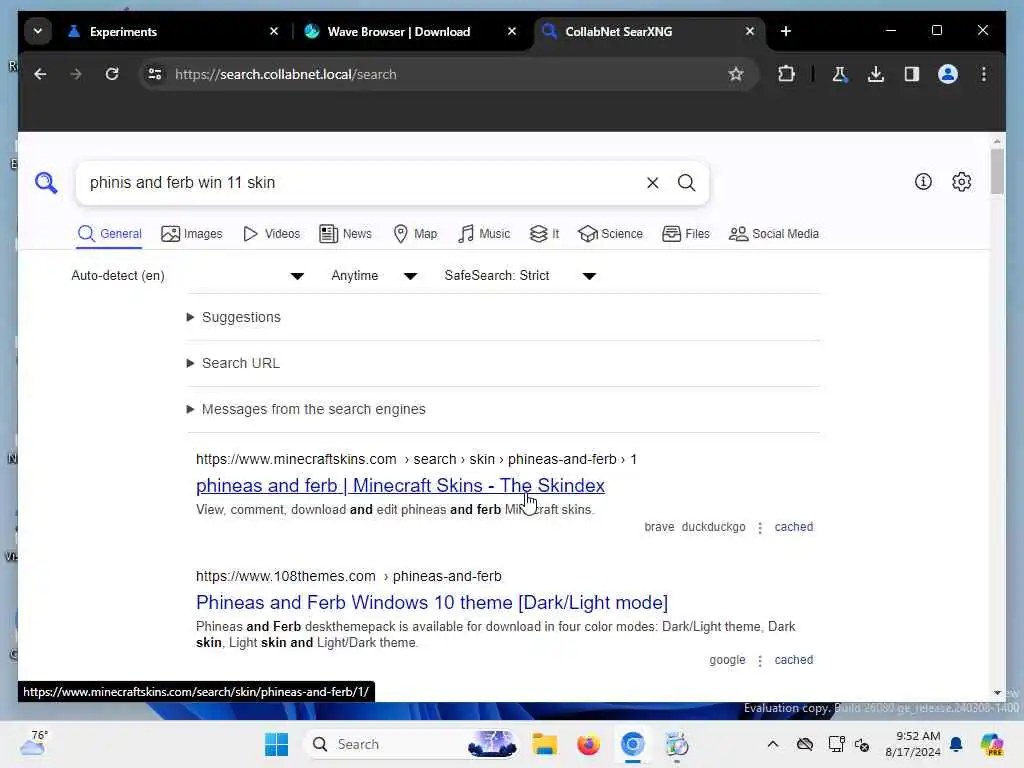Image resolution: width=1024 pixels, height=768 pixels.
Task: Click the page vertical scrollbar thumb
Action: pyautogui.click(x=997, y=171)
